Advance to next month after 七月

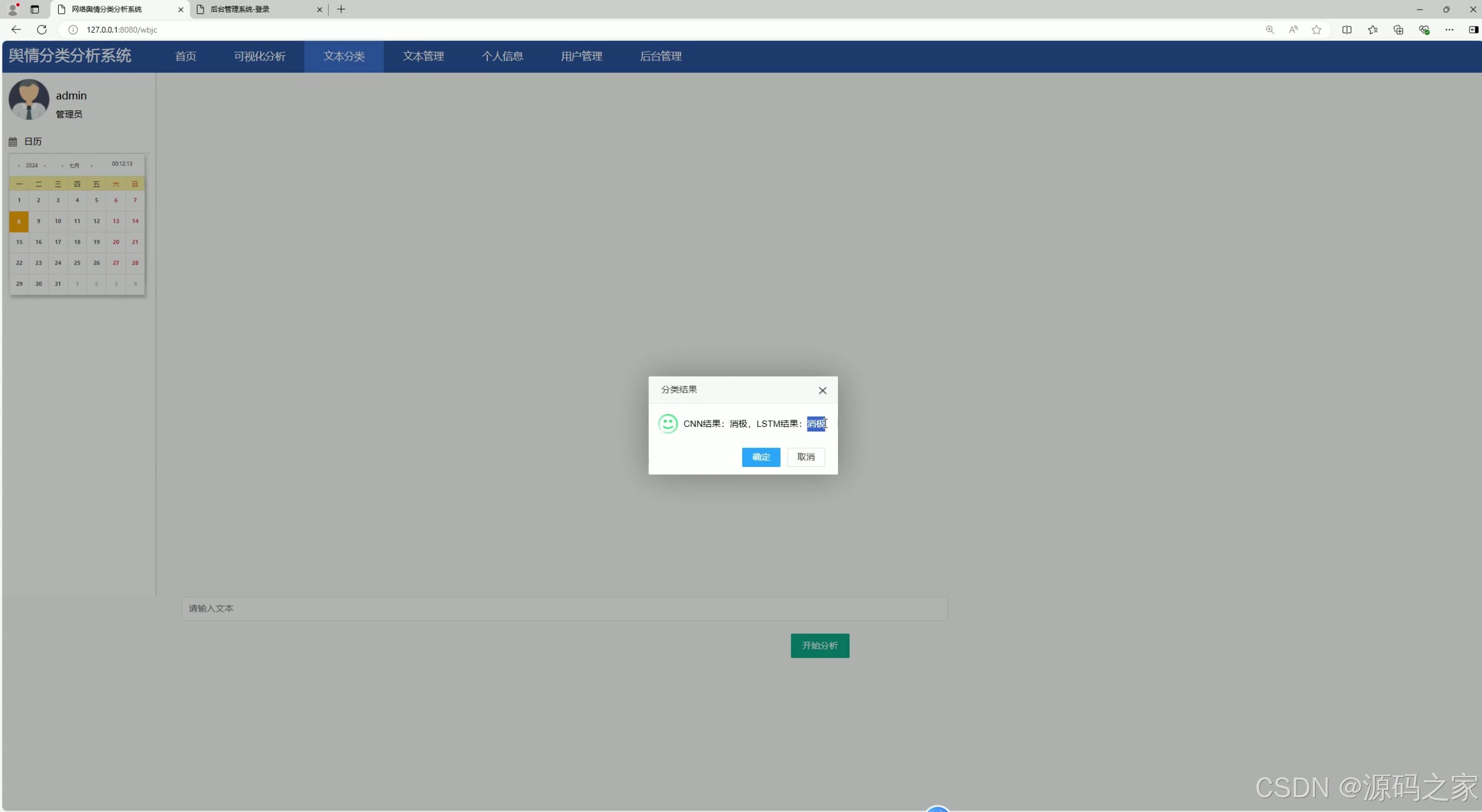[91, 166]
